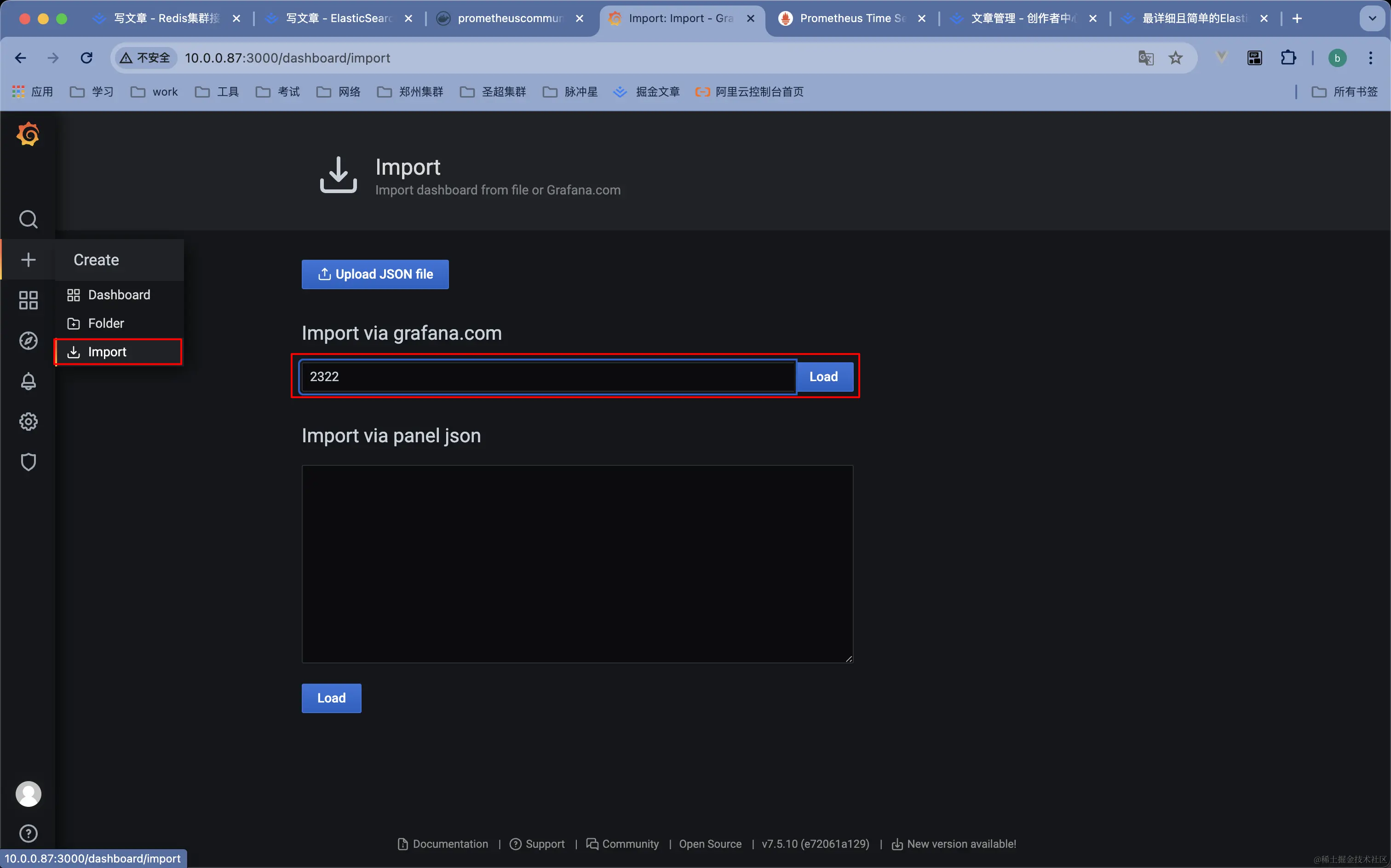Image resolution: width=1391 pixels, height=868 pixels.
Task: Open the 所有书签 all bookmarks folder
Action: (1345, 92)
